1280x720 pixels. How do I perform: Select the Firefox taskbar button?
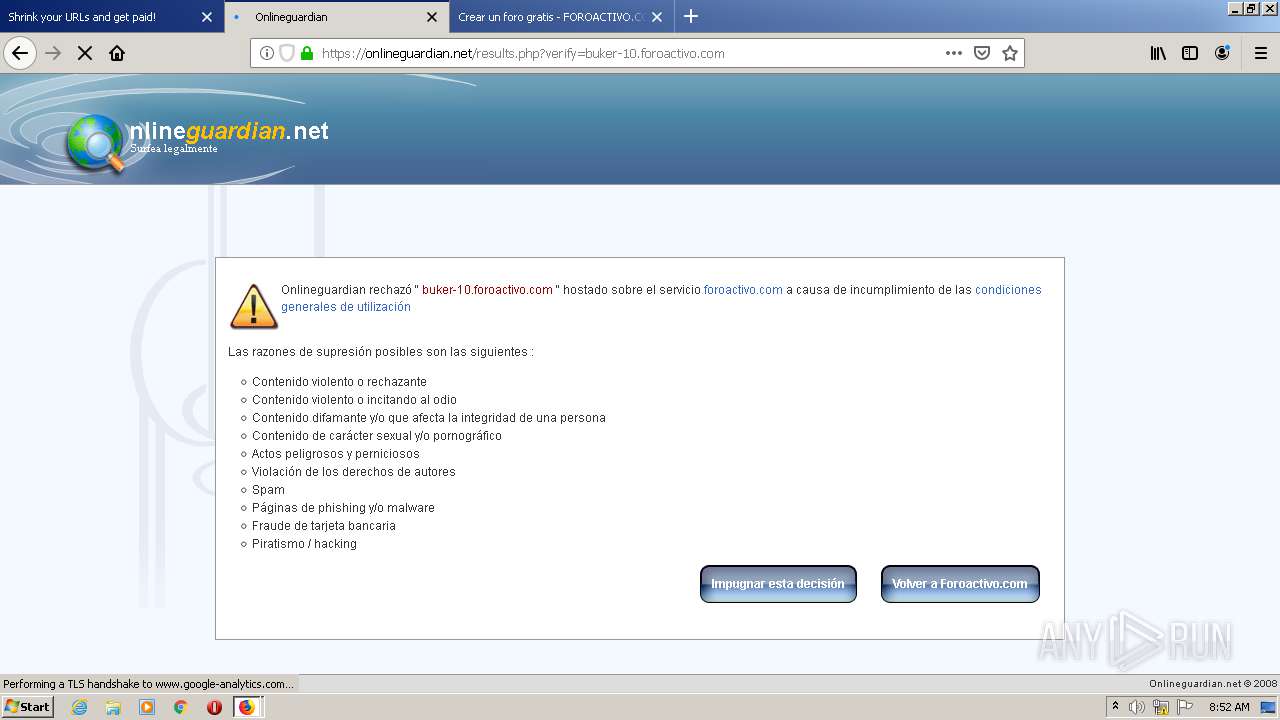coord(247,707)
